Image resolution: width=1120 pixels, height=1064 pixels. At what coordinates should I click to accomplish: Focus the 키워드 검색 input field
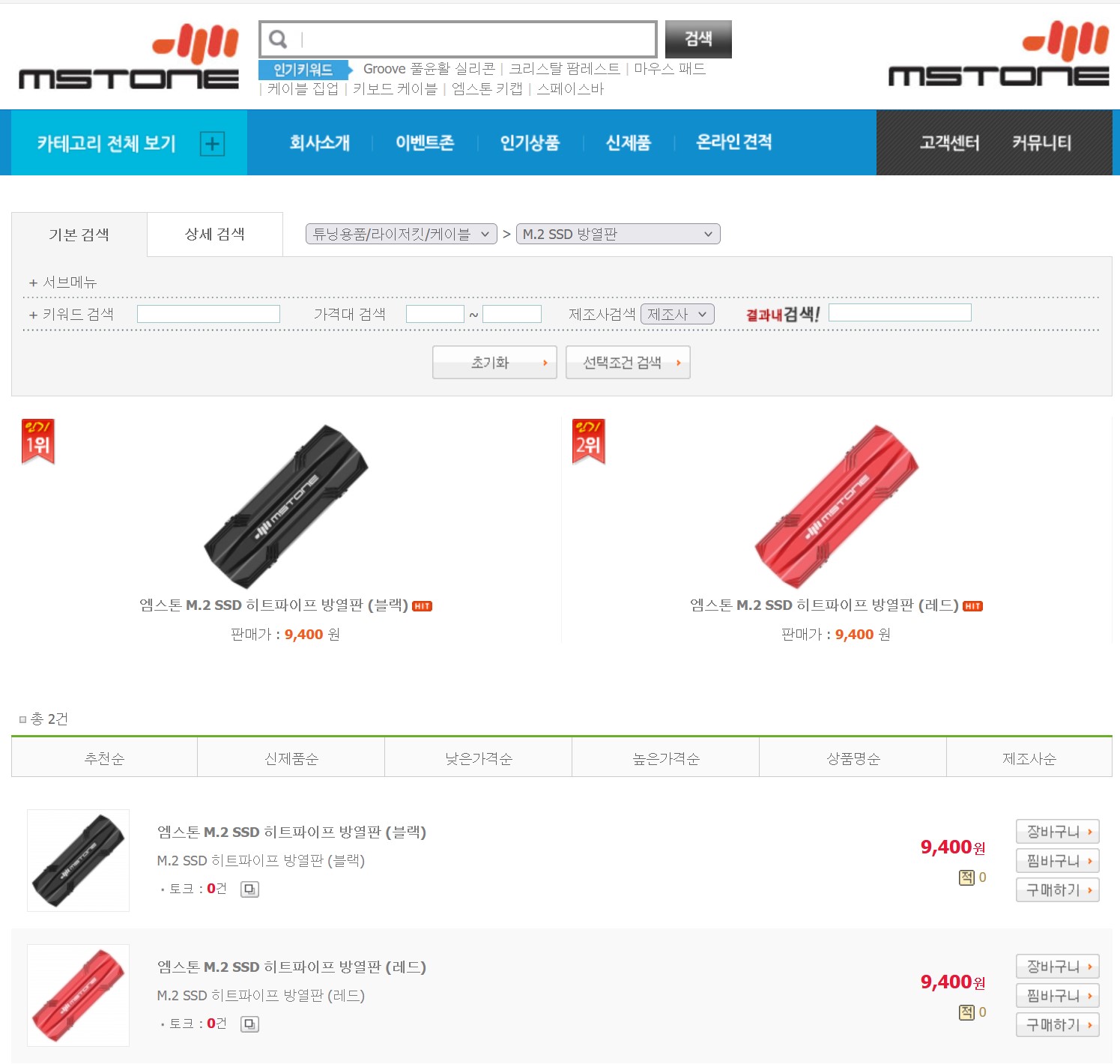[208, 314]
